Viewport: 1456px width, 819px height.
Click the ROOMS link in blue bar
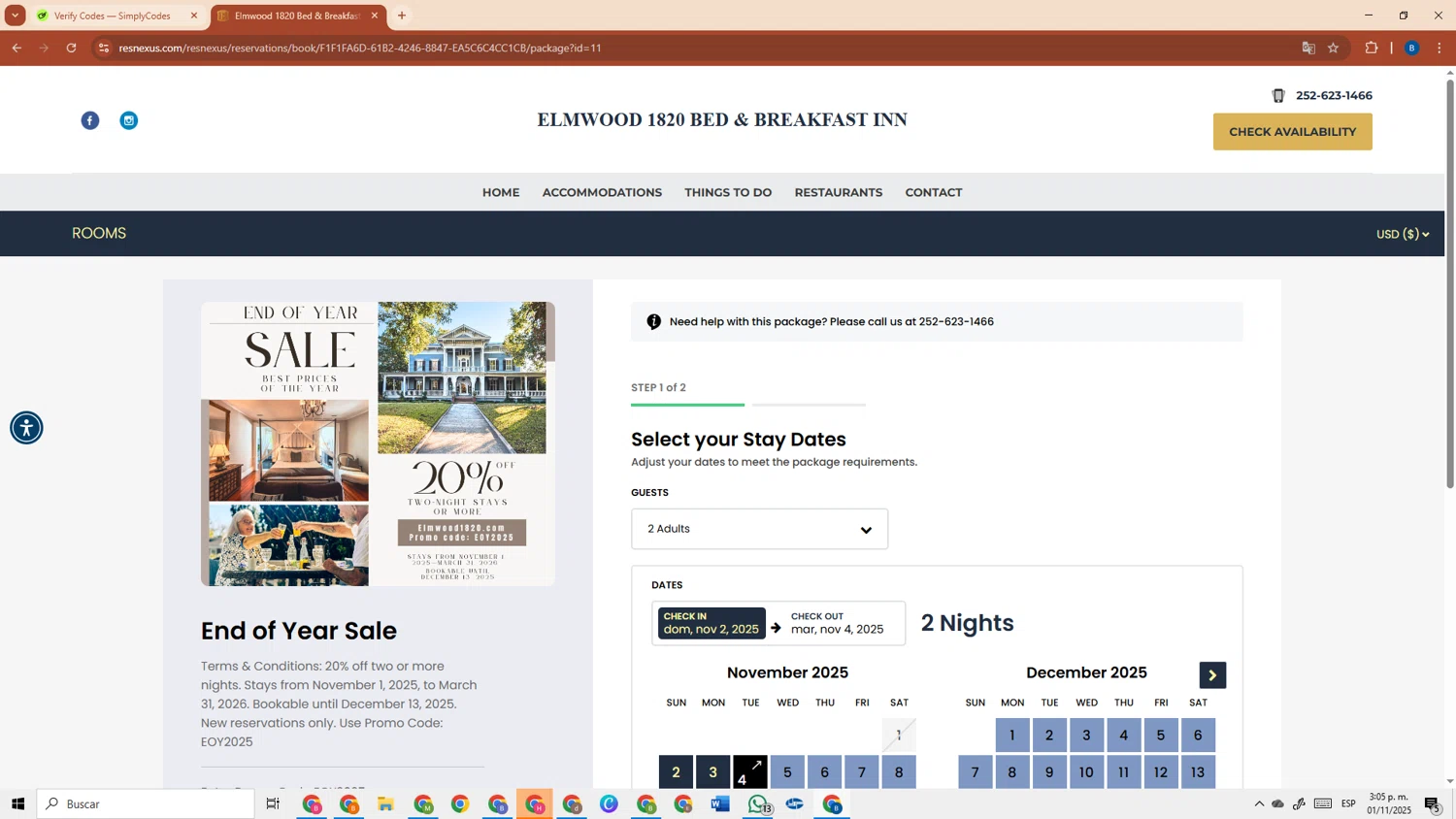point(99,233)
